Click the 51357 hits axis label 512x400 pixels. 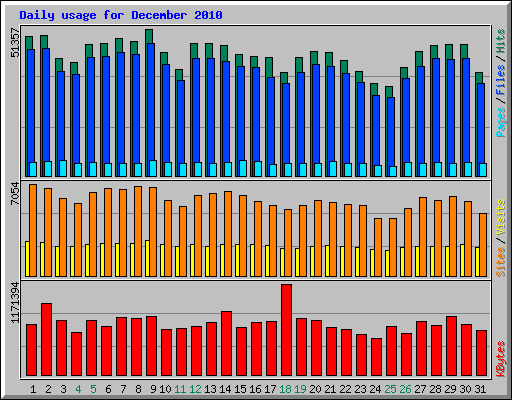15,43
